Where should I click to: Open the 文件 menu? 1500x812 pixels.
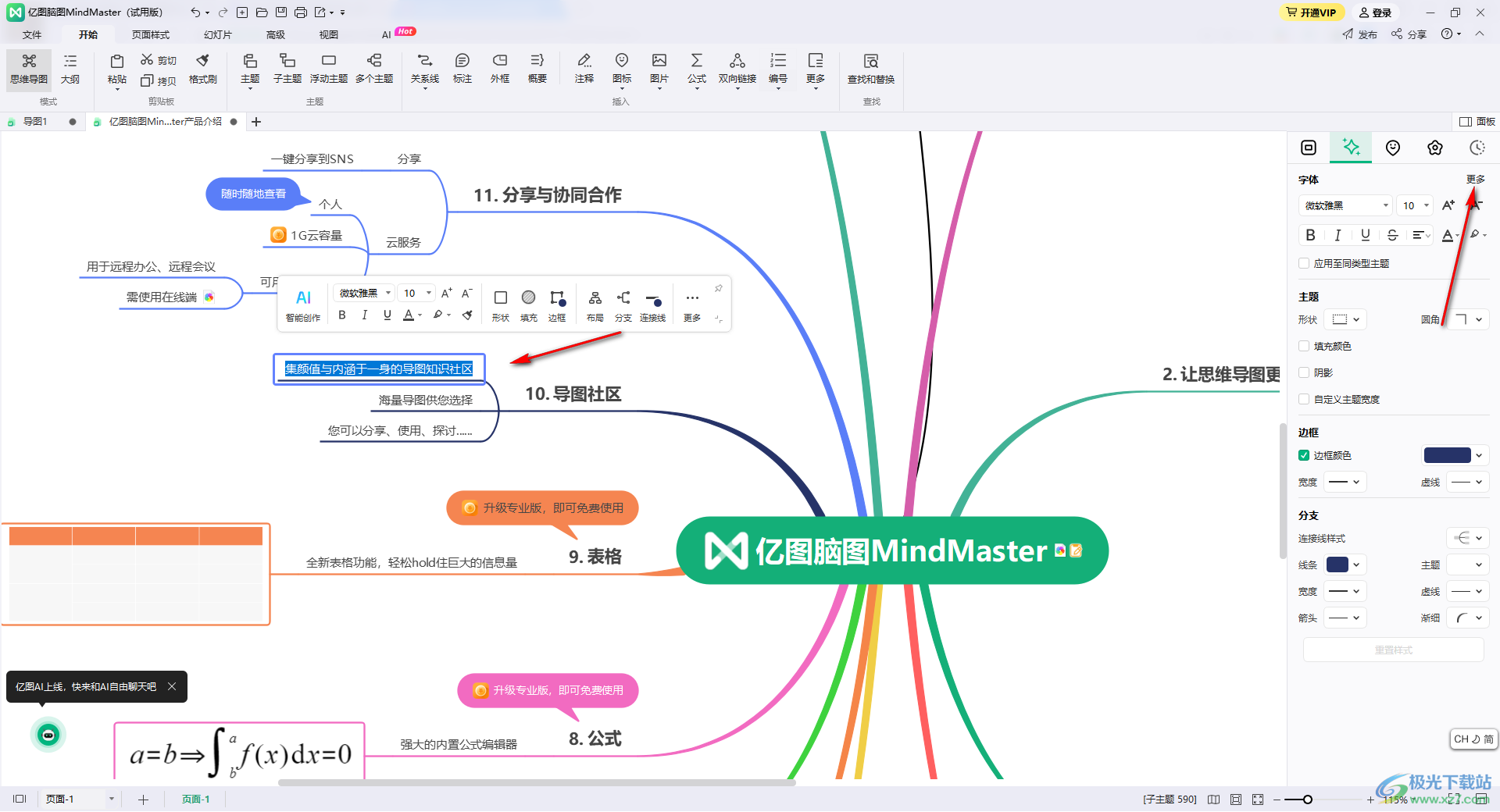(x=32, y=34)
